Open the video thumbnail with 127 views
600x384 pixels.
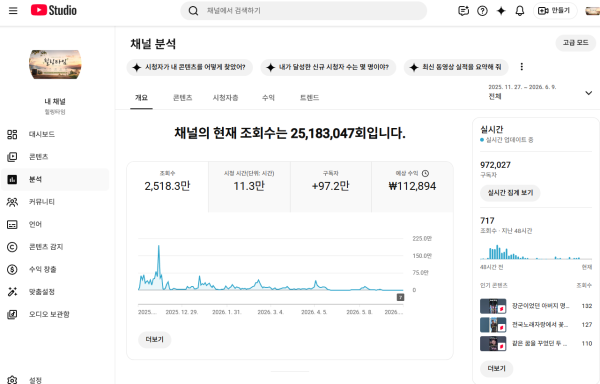[x=493, y=325]
